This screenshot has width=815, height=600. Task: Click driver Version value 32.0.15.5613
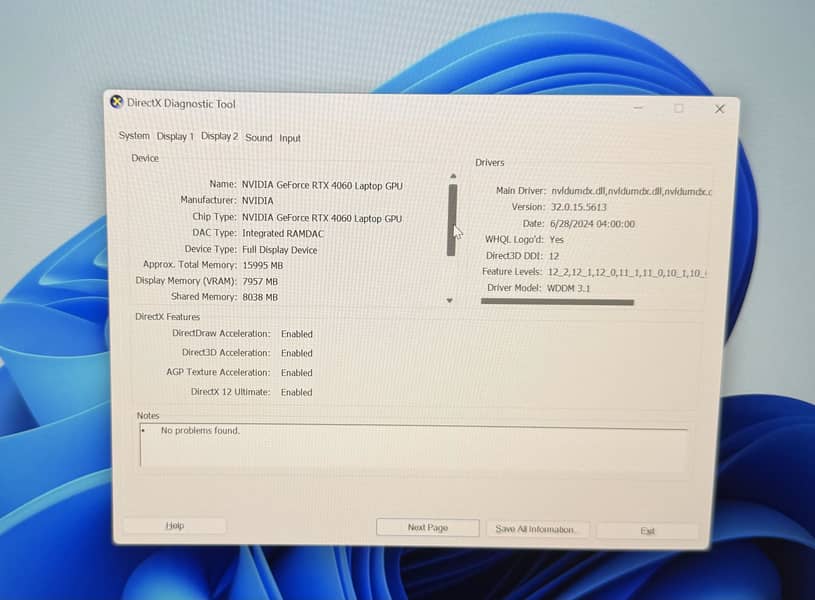579,207
